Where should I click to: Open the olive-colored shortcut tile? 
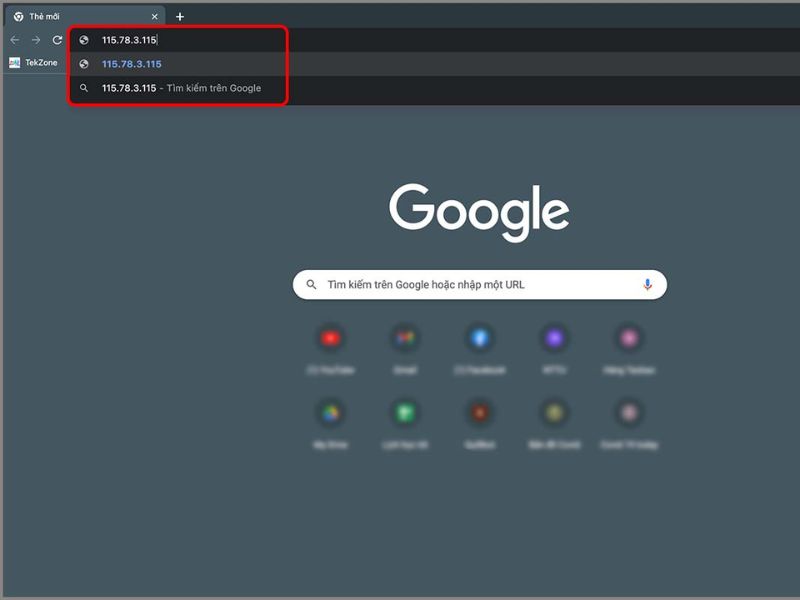[x=555, y=424]
